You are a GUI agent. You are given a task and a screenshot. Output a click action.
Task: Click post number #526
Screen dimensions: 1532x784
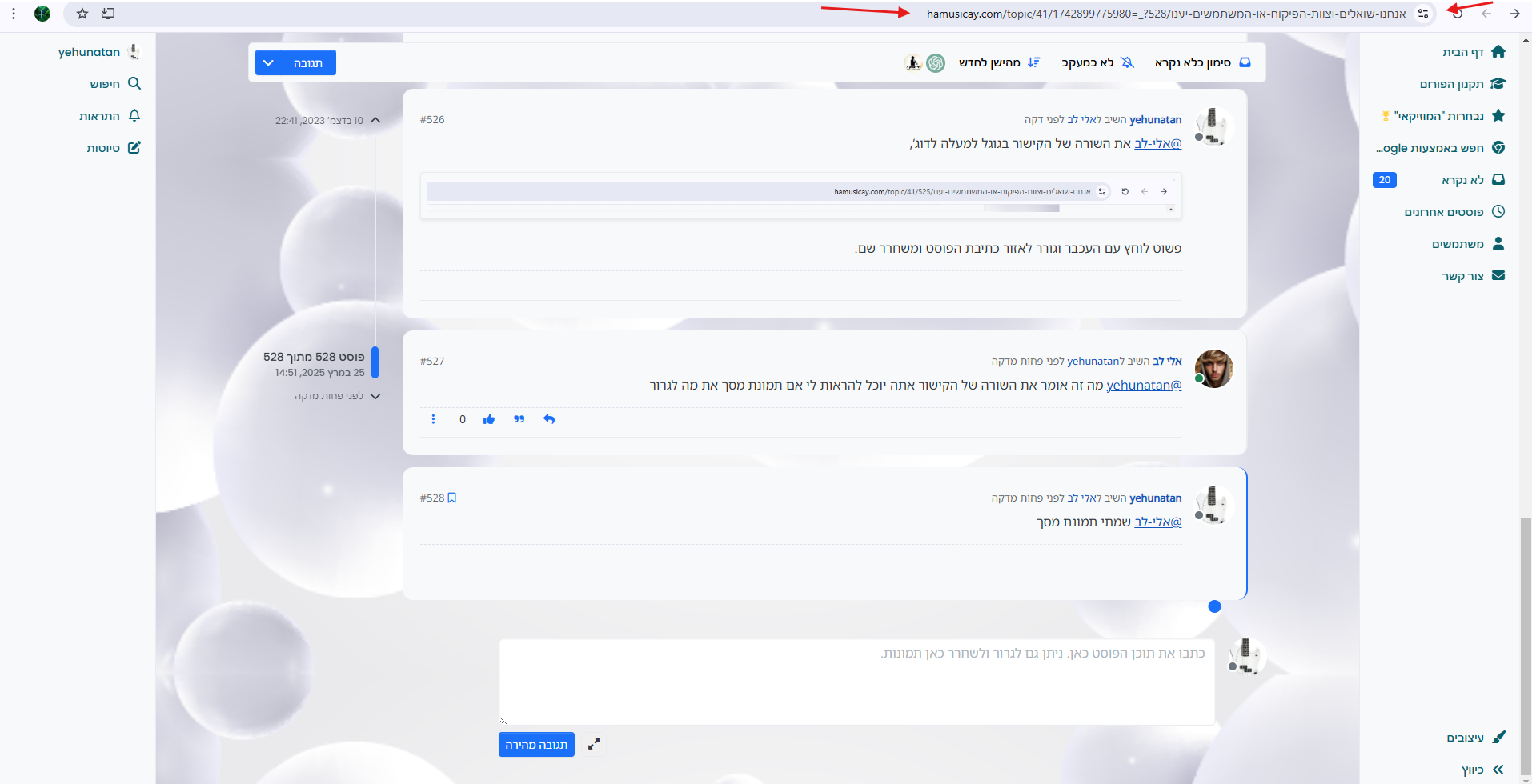(432, 120)
